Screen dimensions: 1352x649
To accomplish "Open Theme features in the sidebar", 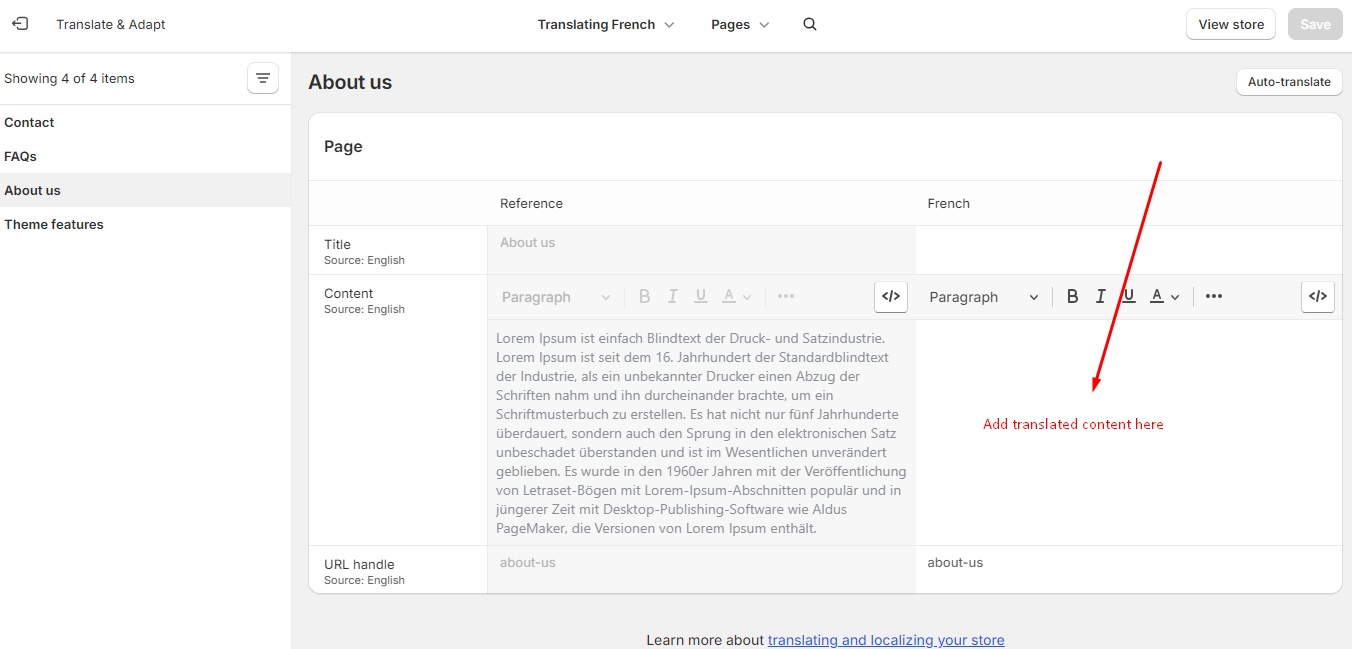I will 54,224.
